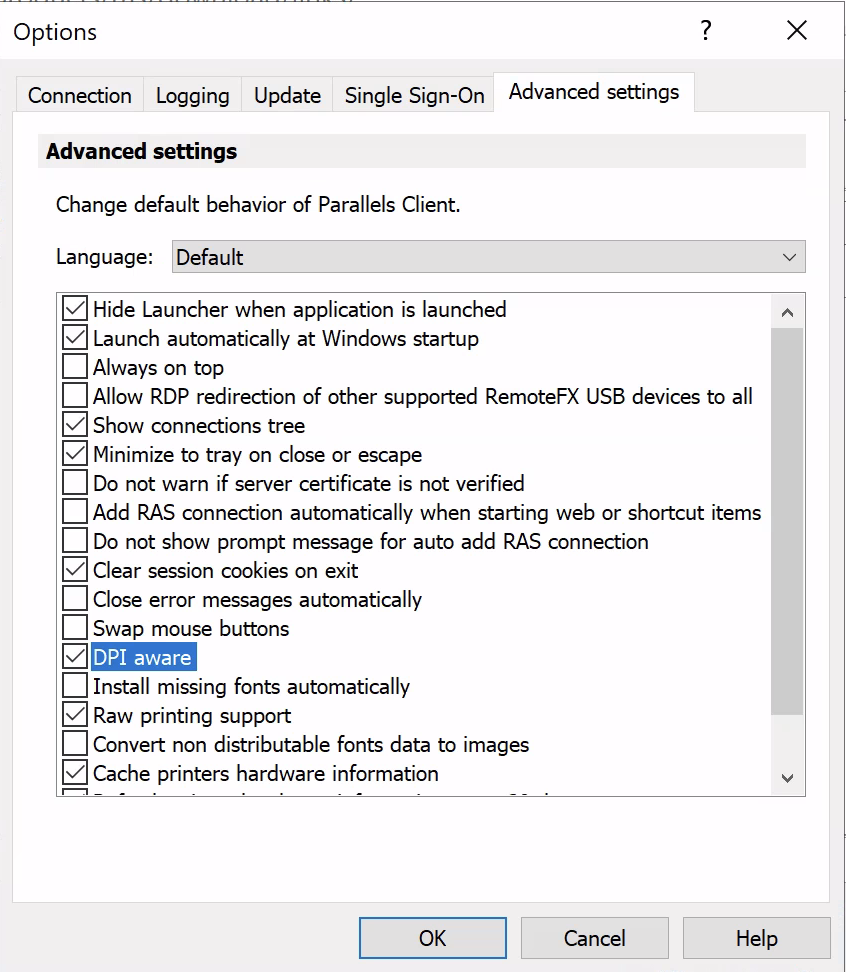
Task: Tick Do not show prompt for auto add RAS
Action: tap(75, 541)
